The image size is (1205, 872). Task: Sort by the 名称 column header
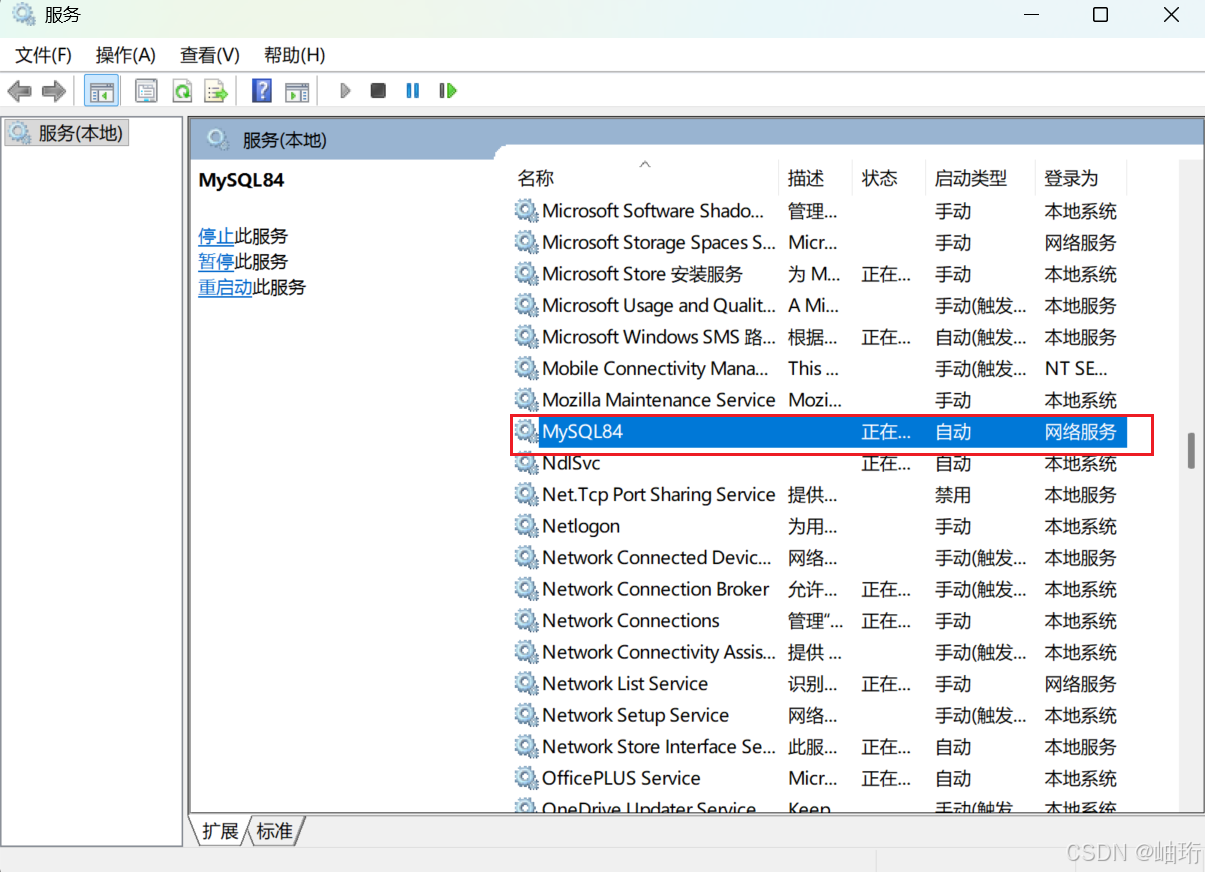point(644,178)
